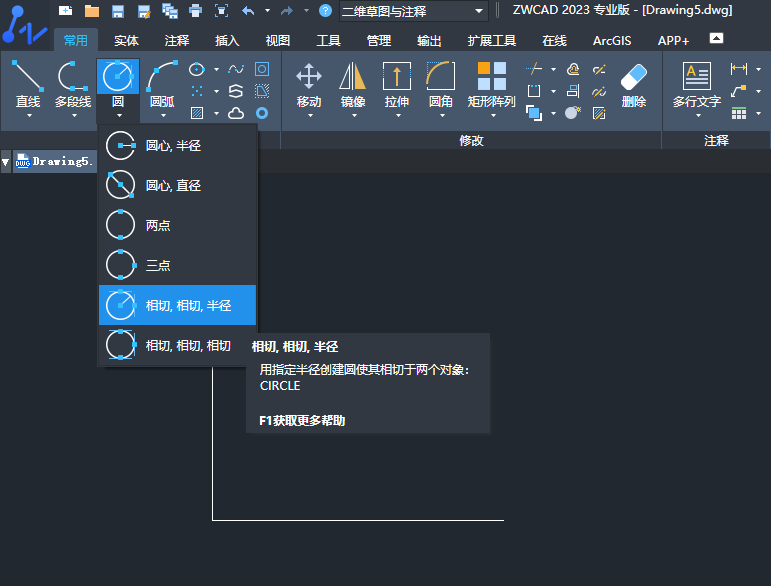Click the Explode icon in modify panel
Image resolution: width=771 pixels, height=586 pixels.
click(x=573, y=113)
